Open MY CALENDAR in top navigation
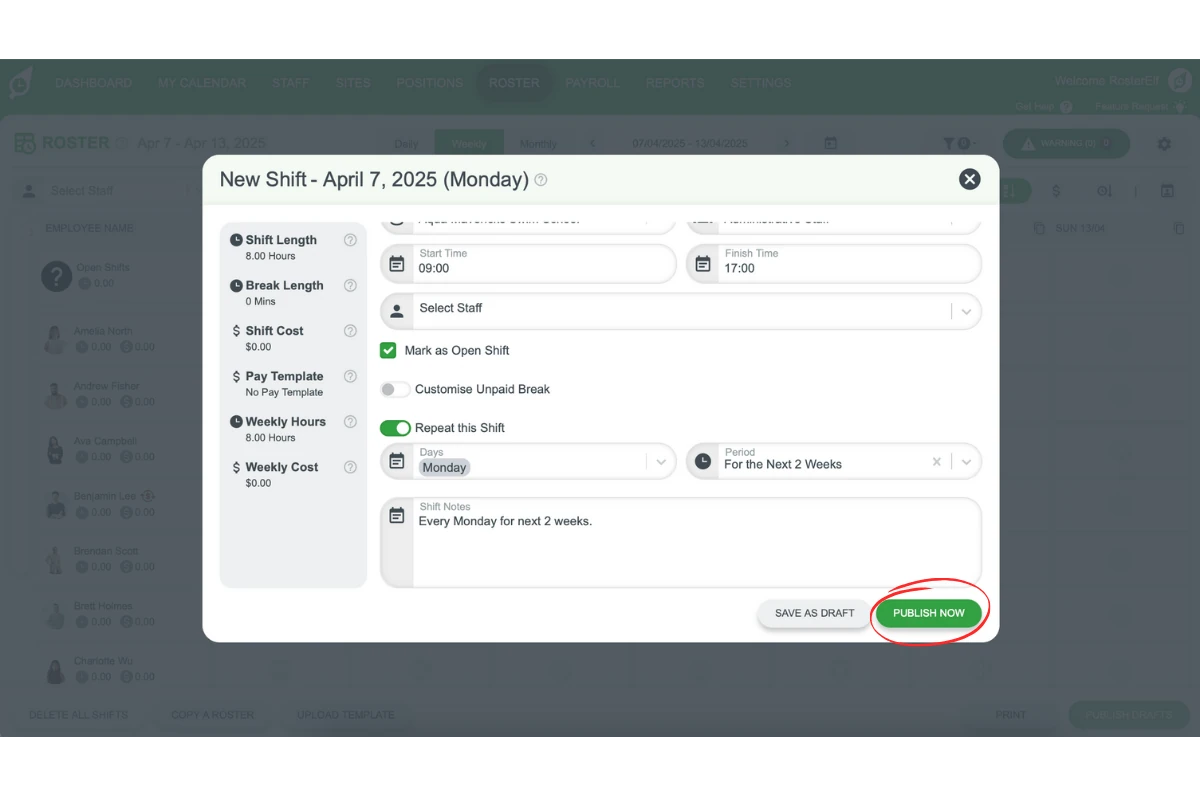 [x=202, y=83]
